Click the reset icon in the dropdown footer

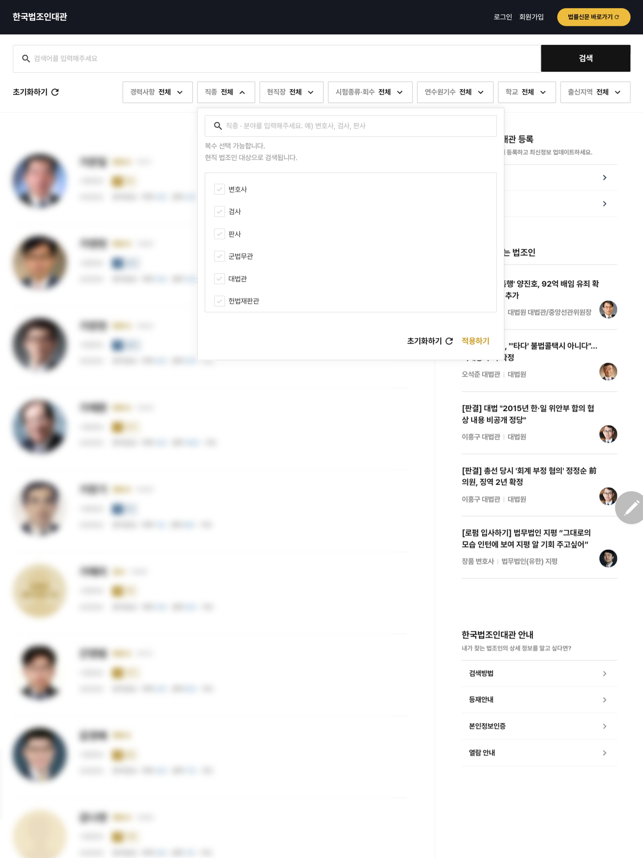click(x=449, y=341)
